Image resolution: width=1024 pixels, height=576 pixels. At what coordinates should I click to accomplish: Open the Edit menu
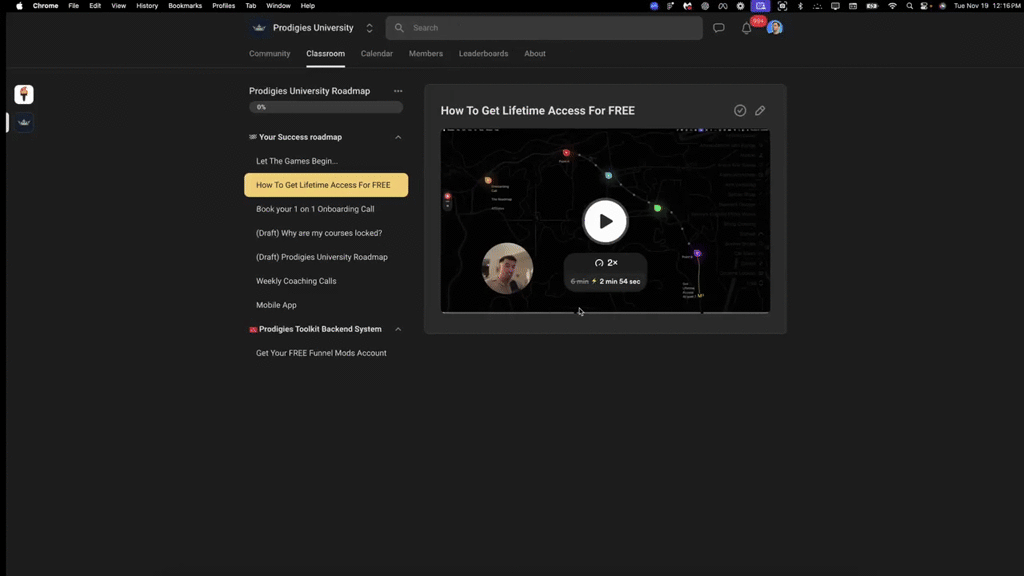pos(95,6)
